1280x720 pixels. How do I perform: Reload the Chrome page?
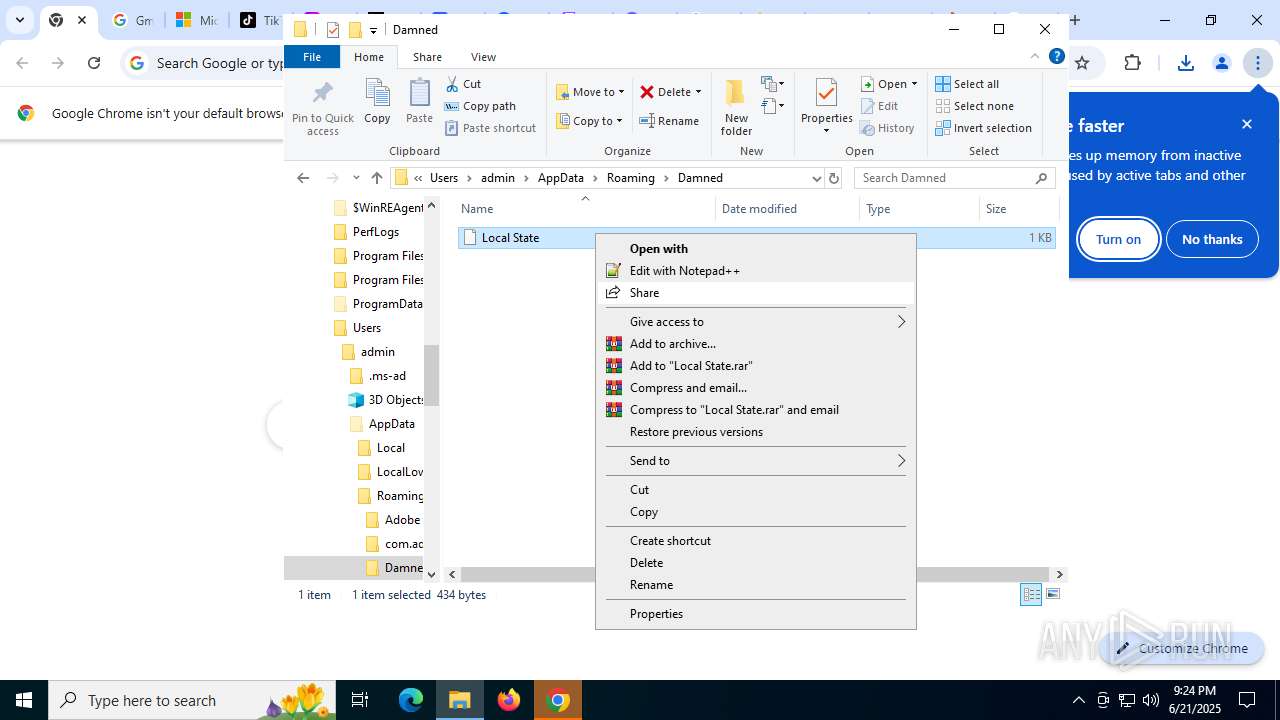coord(94,63)
